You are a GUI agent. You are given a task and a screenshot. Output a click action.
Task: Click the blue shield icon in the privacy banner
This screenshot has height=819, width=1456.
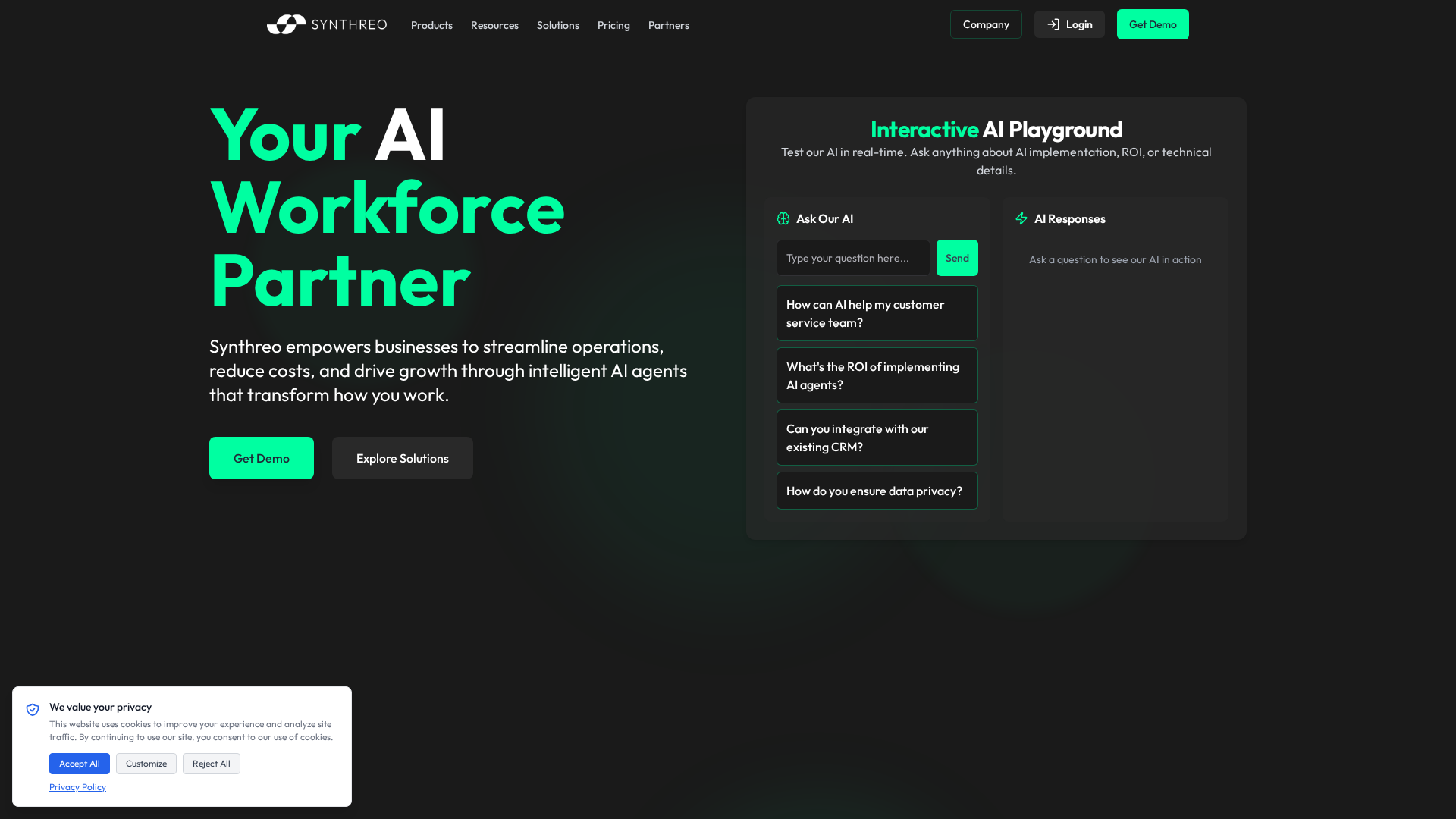[33, 709]
